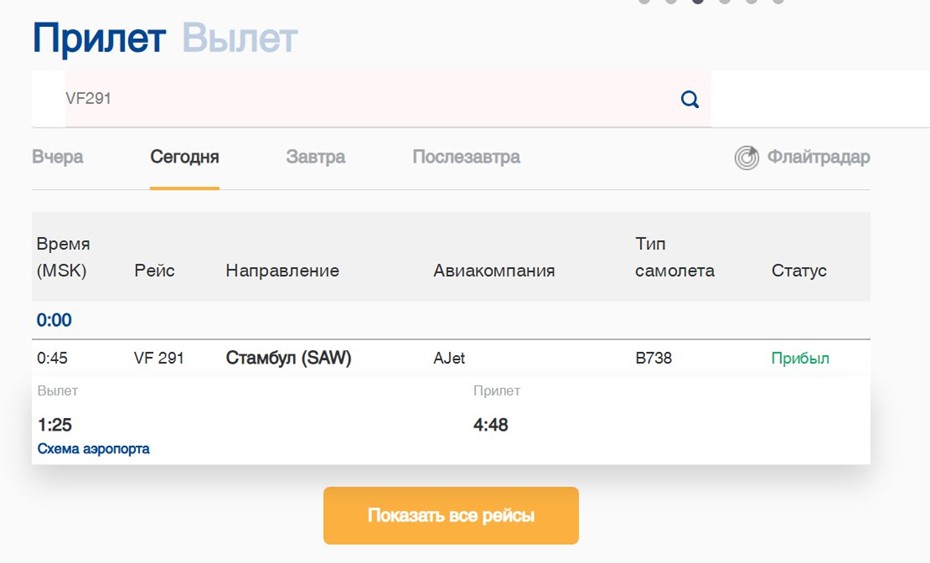Screen dimensions: 930x563
Task: Click the Флайтрадар link text
Action: point(818,157)
